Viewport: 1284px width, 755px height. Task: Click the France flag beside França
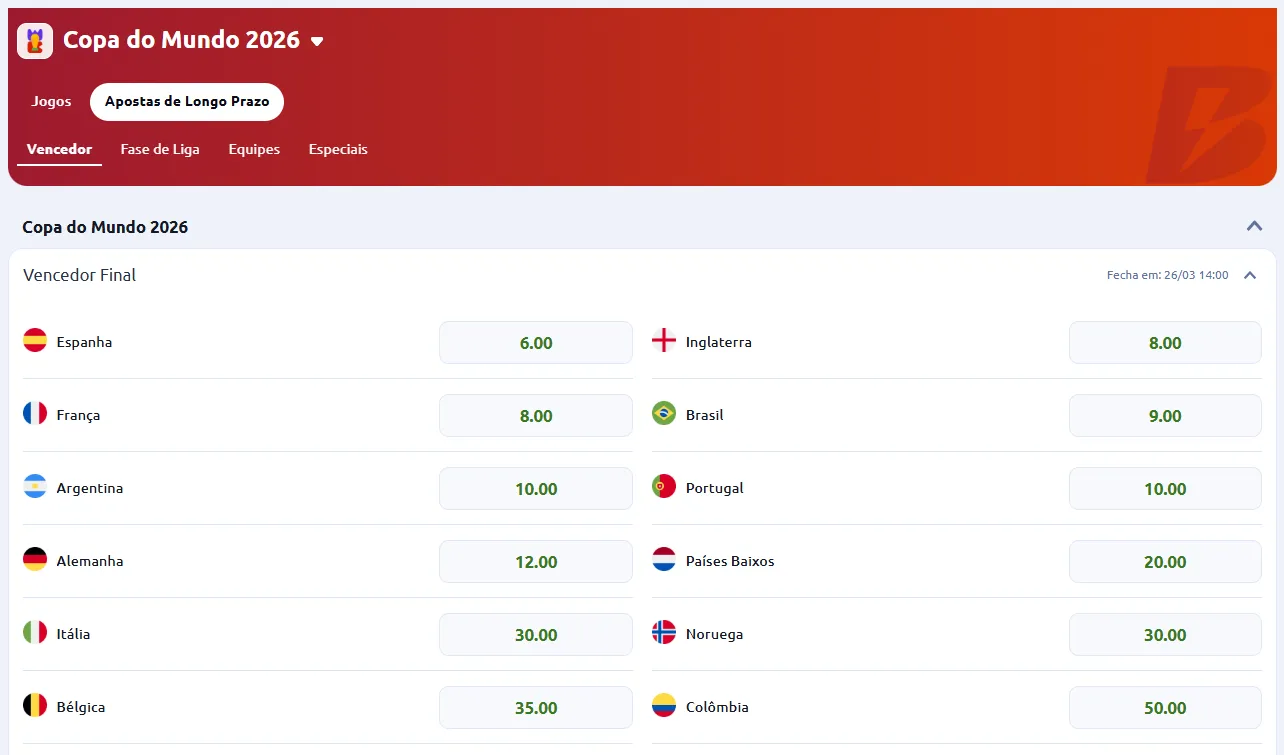[x=33, y=413]
